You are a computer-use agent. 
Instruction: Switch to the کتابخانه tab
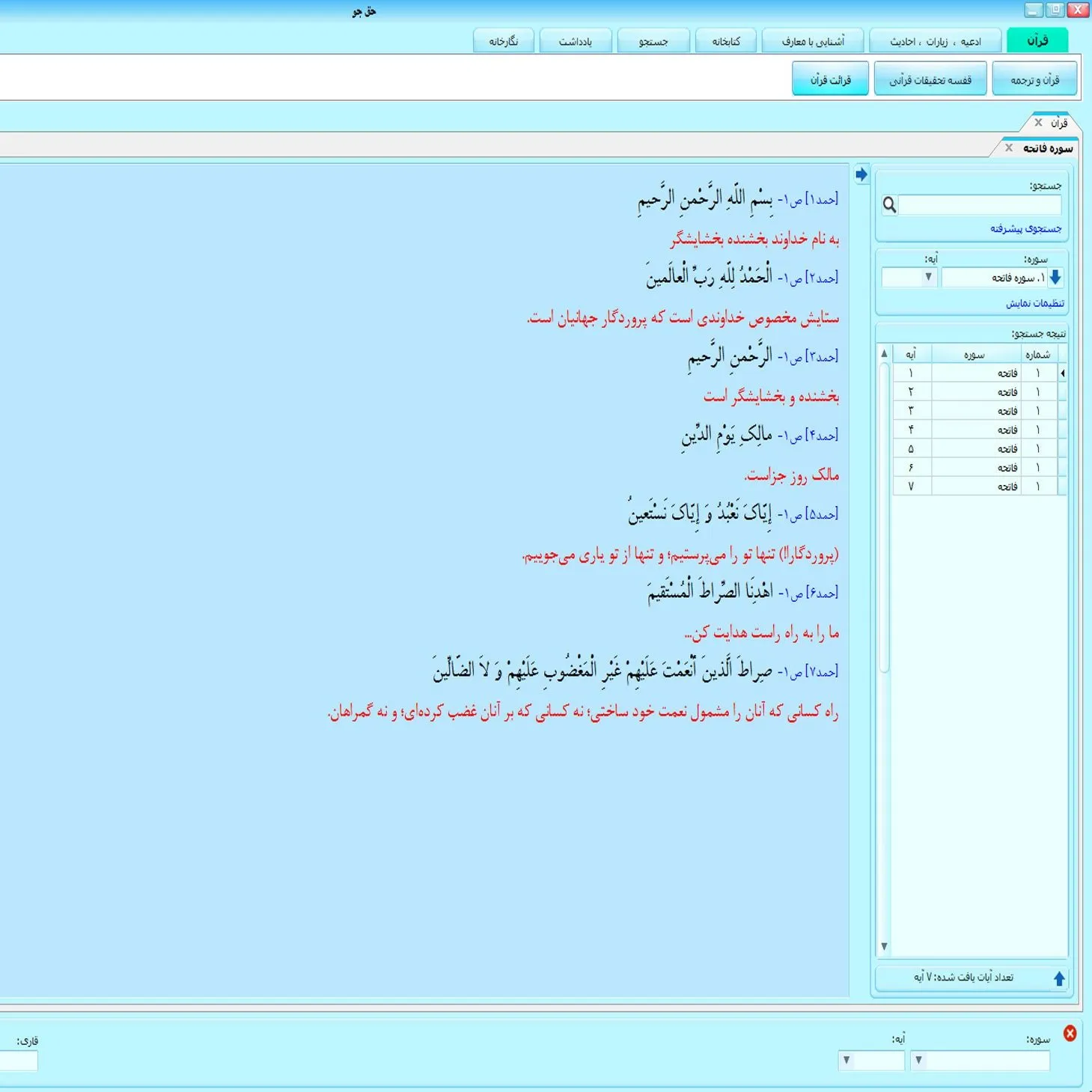725,41
